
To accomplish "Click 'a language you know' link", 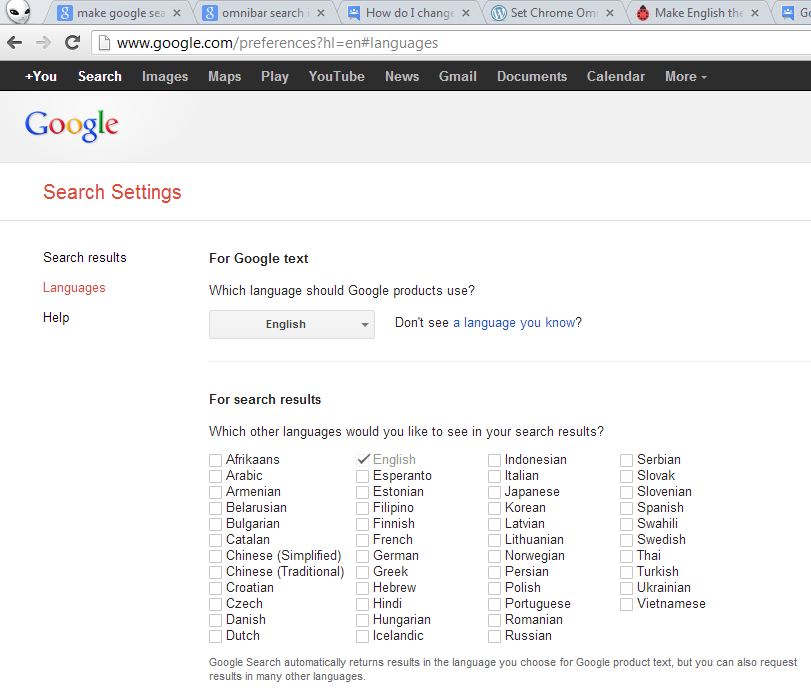I will point(514,323).
